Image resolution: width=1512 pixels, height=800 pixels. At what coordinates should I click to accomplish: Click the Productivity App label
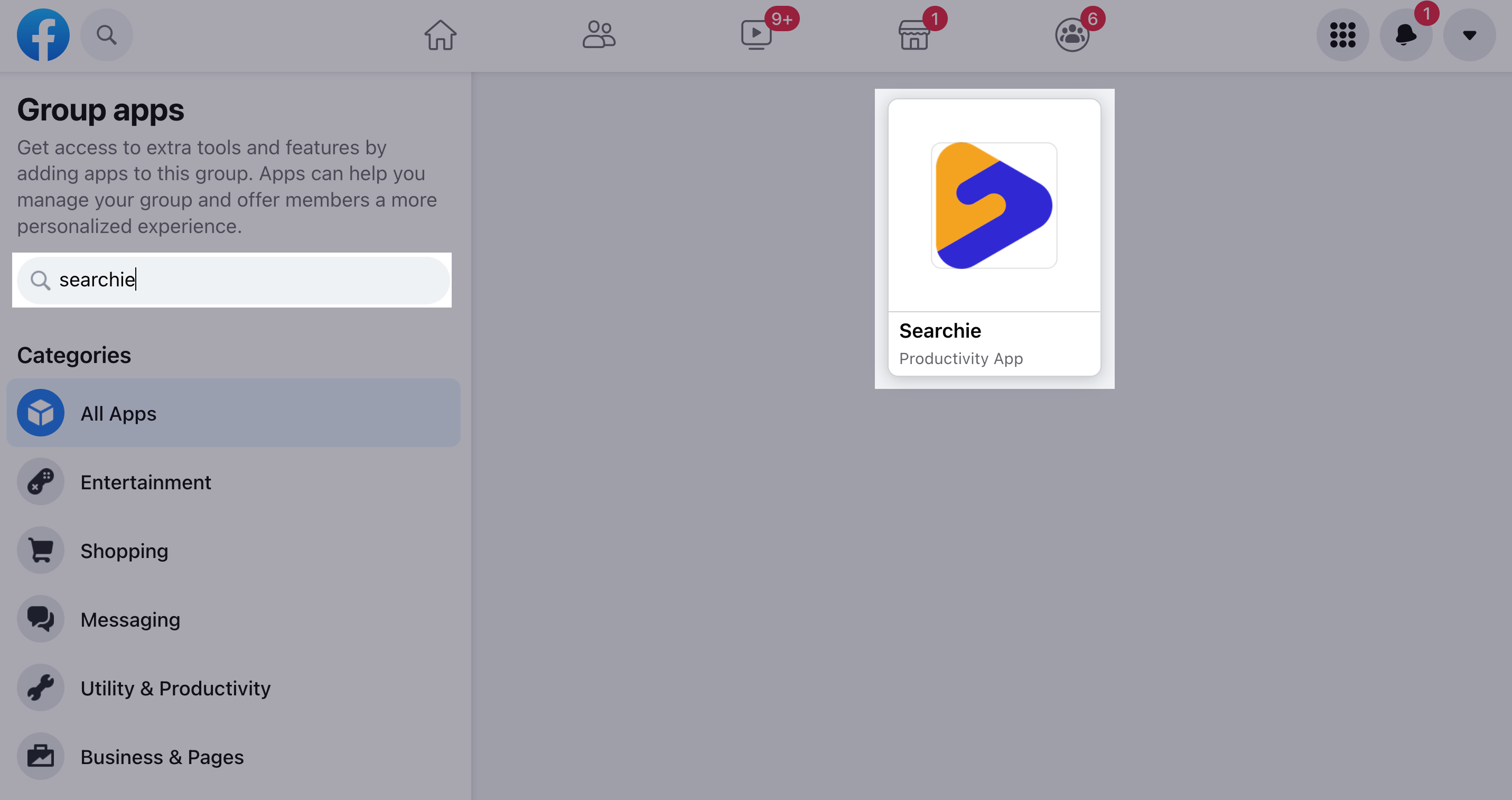click(x=961, y=359)
